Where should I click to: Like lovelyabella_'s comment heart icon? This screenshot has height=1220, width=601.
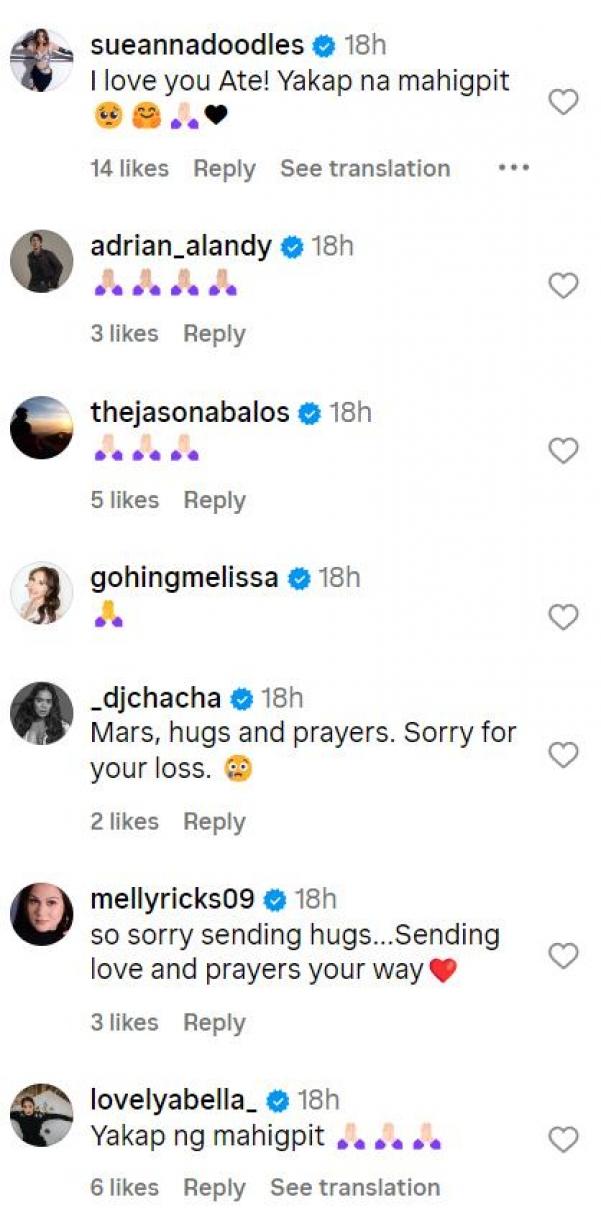pos(564,1139)
